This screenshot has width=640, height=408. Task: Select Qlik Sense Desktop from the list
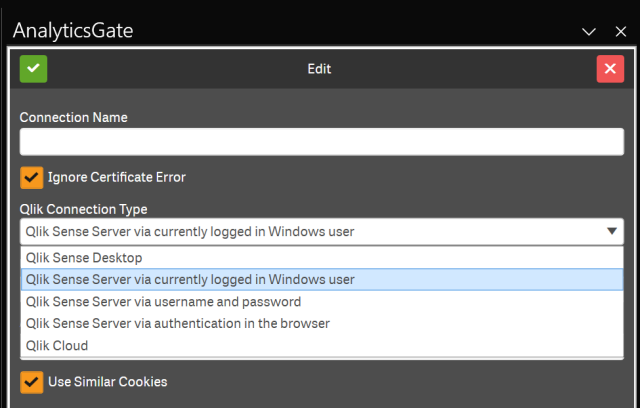[84, 258]
